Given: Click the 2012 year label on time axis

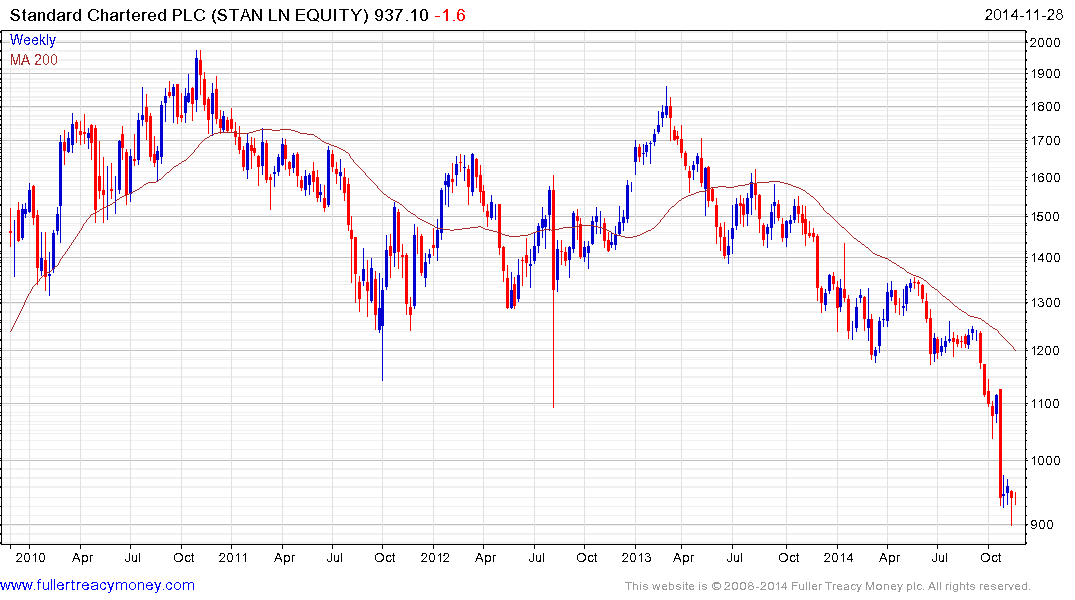Looking at the screenshot, I should (x=435, y=557).
